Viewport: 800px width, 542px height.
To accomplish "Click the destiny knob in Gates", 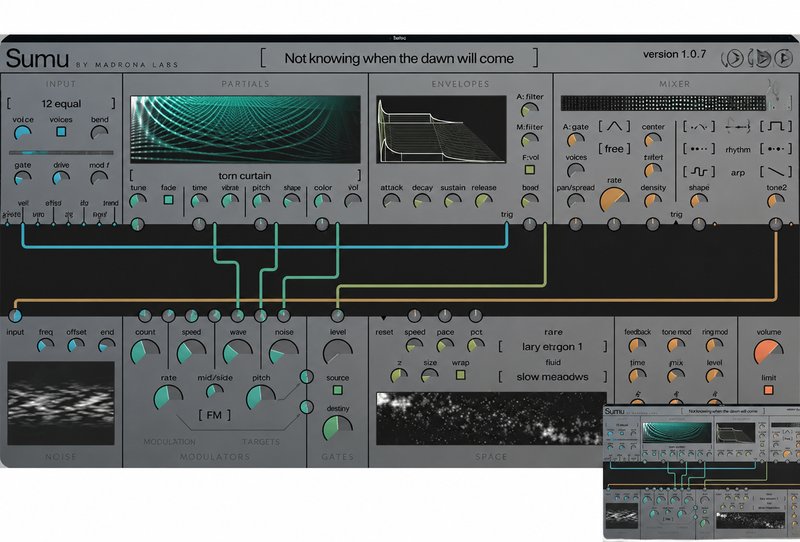I will pyautogui.click(x=337, y=429).
